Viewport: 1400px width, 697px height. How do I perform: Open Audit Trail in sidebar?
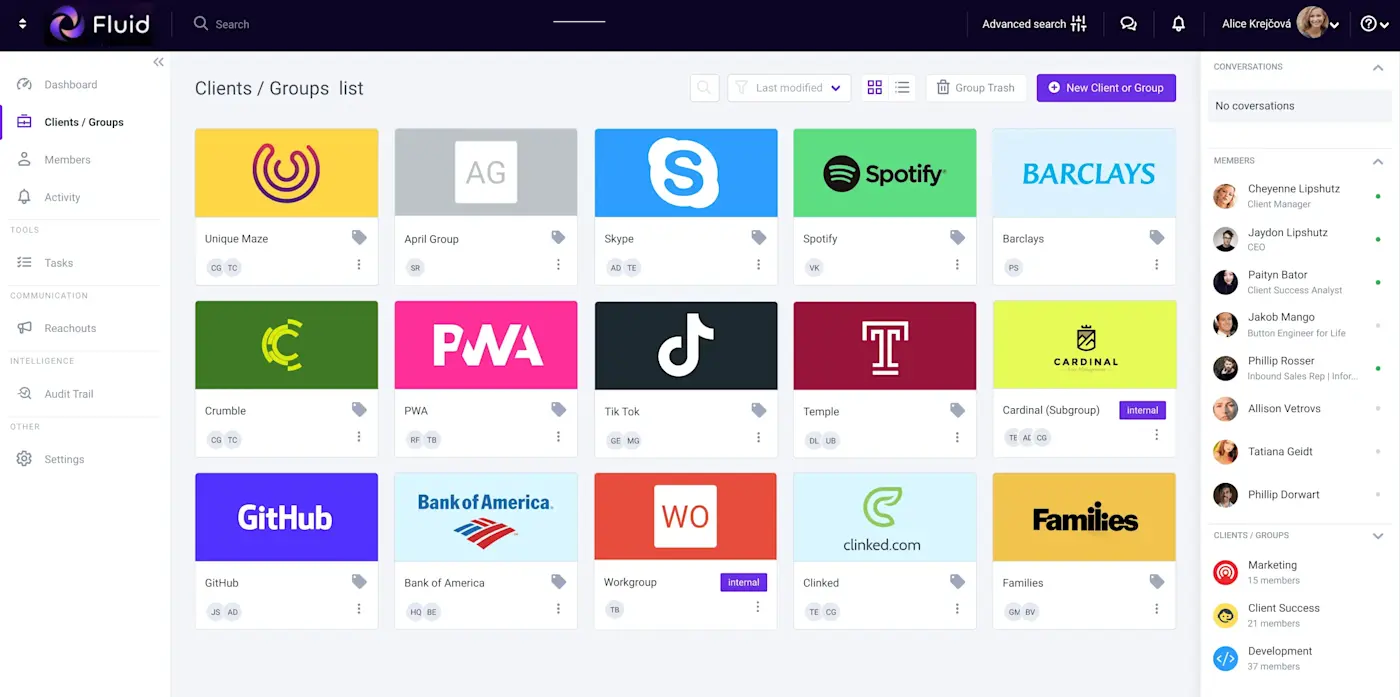tap(68, 394)
